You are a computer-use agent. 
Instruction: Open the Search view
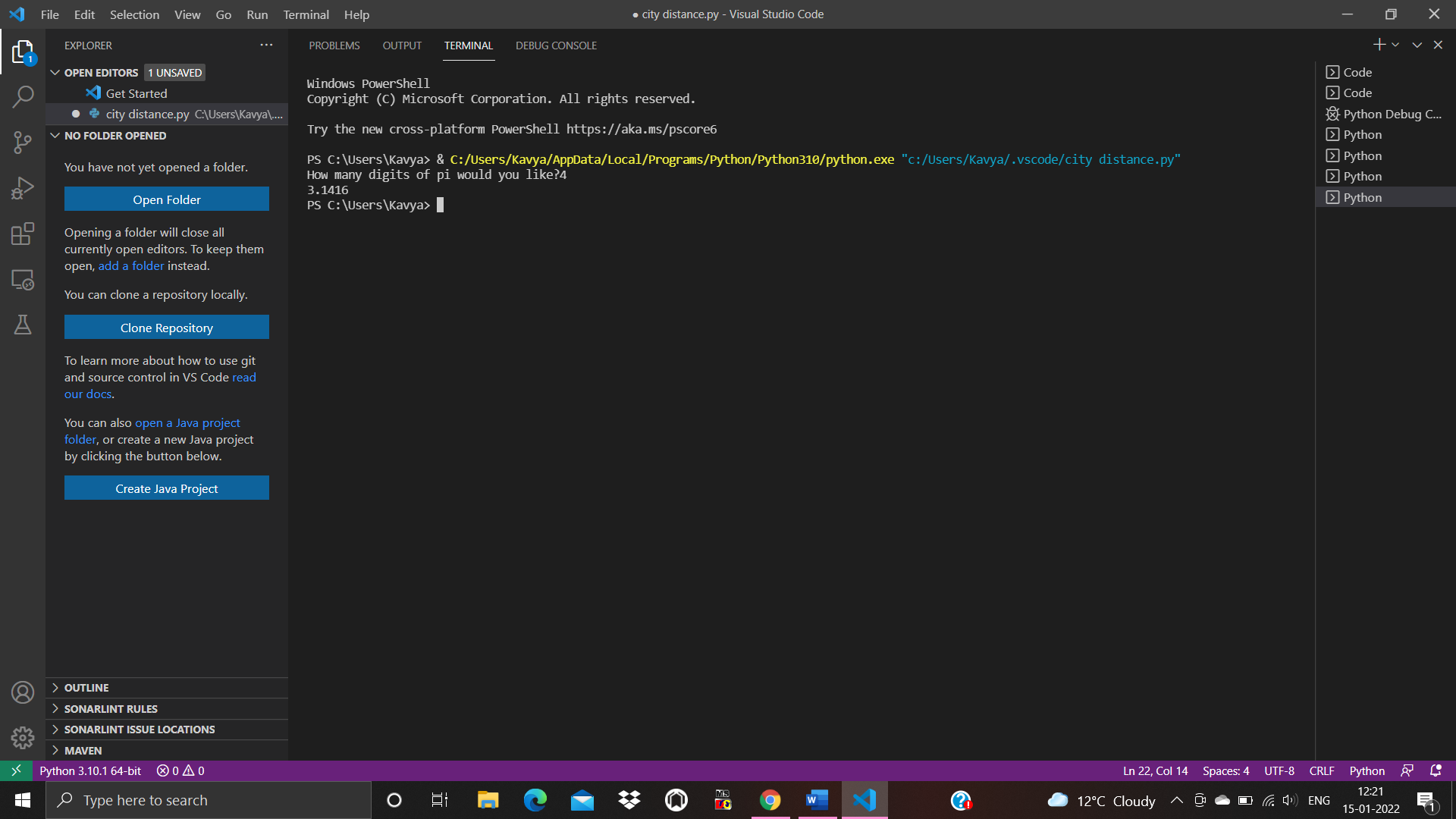(x=23, y=97)
